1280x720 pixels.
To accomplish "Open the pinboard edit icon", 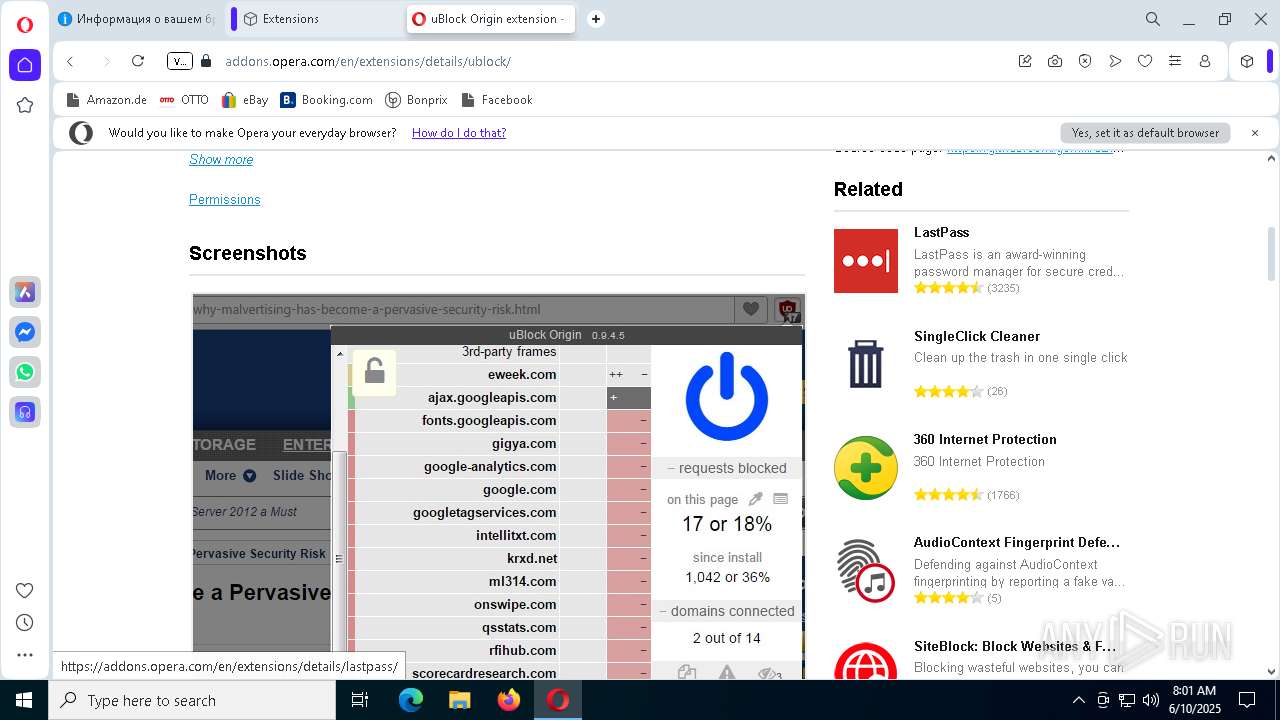I will pyautogui.click(x=1025, y=61).
